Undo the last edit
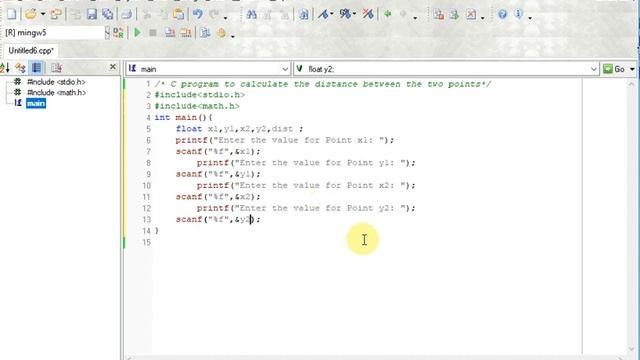The width and height of the screenshot is (640, 360). point(198,15)
